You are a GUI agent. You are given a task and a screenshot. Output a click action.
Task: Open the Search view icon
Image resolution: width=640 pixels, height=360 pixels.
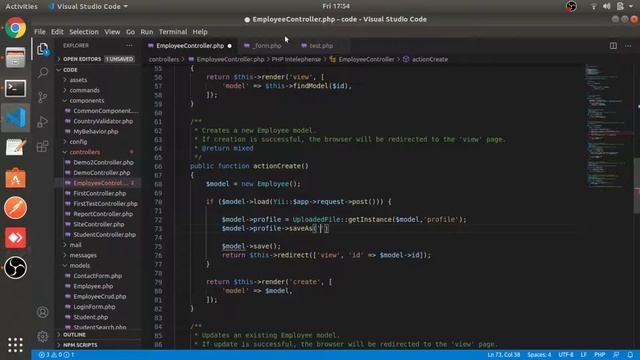tap(43, 73)
